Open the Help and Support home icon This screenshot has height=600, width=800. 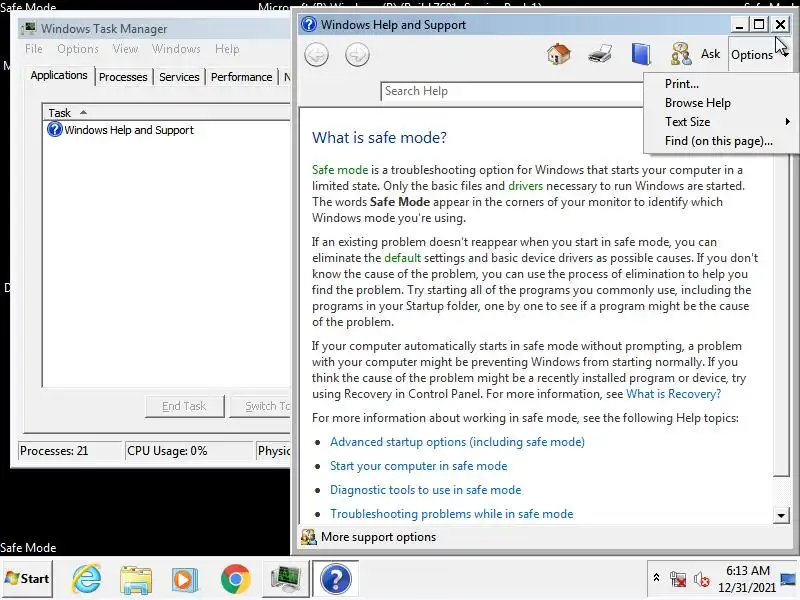(x=559, y=54)
